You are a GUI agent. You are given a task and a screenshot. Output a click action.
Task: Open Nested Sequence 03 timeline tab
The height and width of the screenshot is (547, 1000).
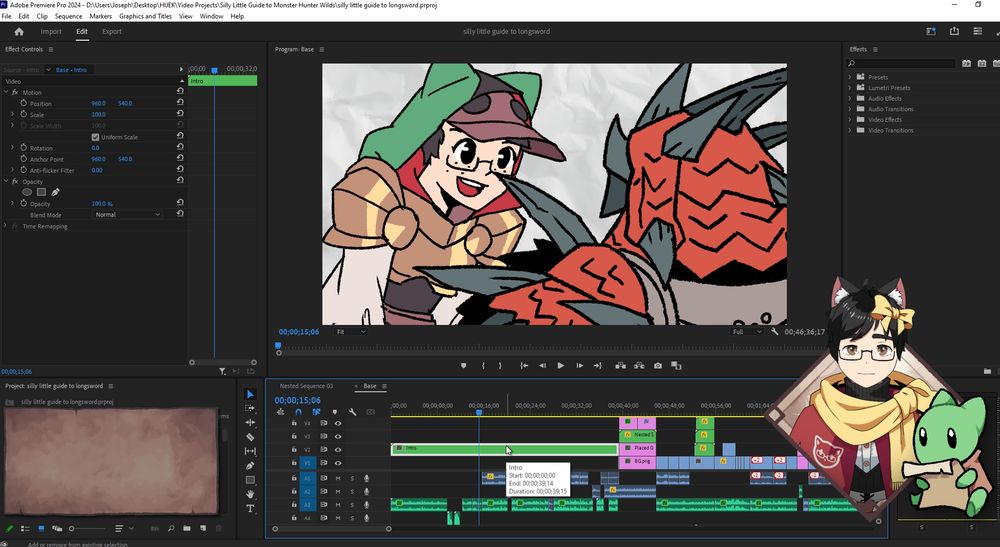306,386
